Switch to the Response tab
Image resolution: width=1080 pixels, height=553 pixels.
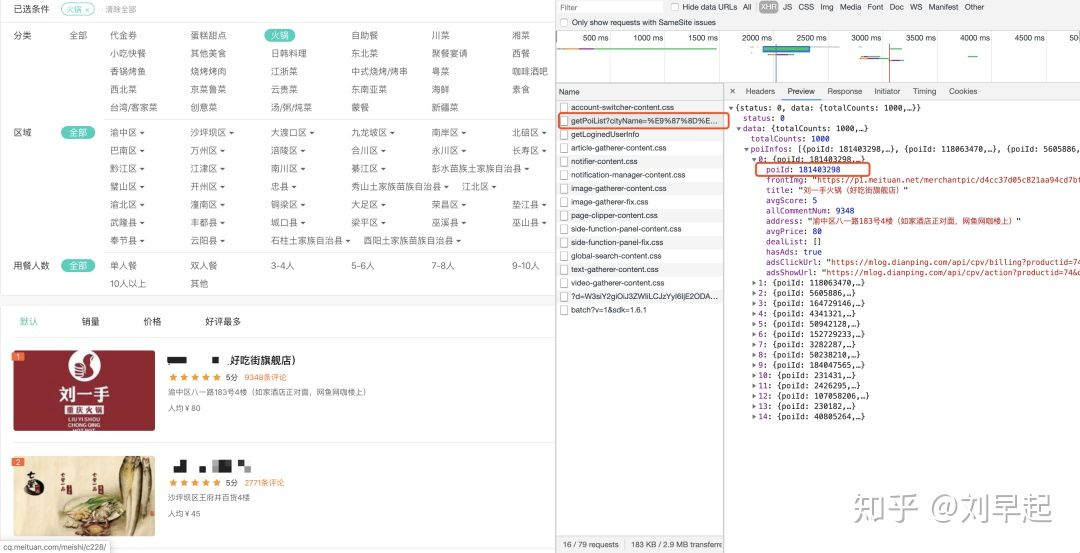(844, 91)
